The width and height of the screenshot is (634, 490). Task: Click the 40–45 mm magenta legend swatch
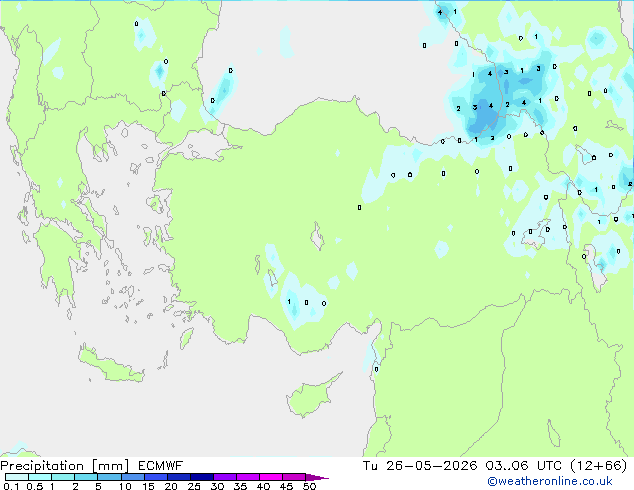click(271, 477)
